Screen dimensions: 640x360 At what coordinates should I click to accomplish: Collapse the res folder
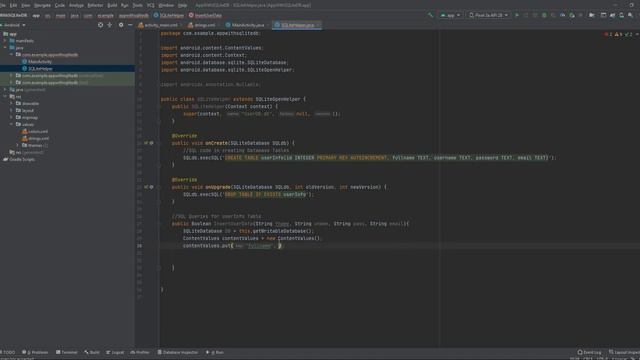pyautogui.click(x=5, y=97)
